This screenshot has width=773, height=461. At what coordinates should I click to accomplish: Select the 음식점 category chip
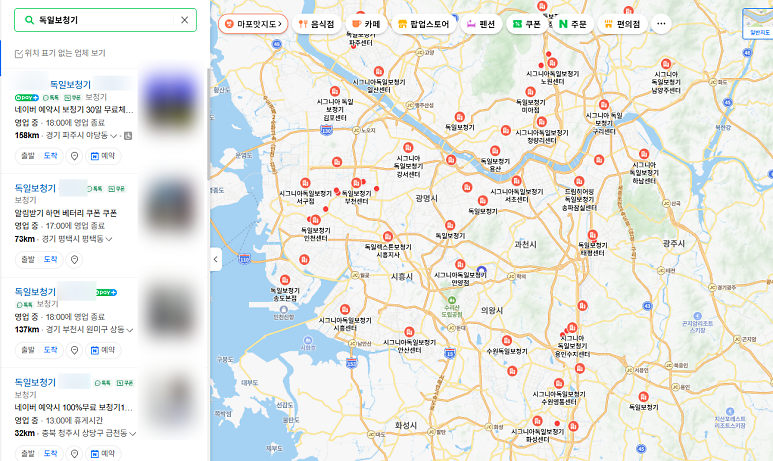point(316,24)
